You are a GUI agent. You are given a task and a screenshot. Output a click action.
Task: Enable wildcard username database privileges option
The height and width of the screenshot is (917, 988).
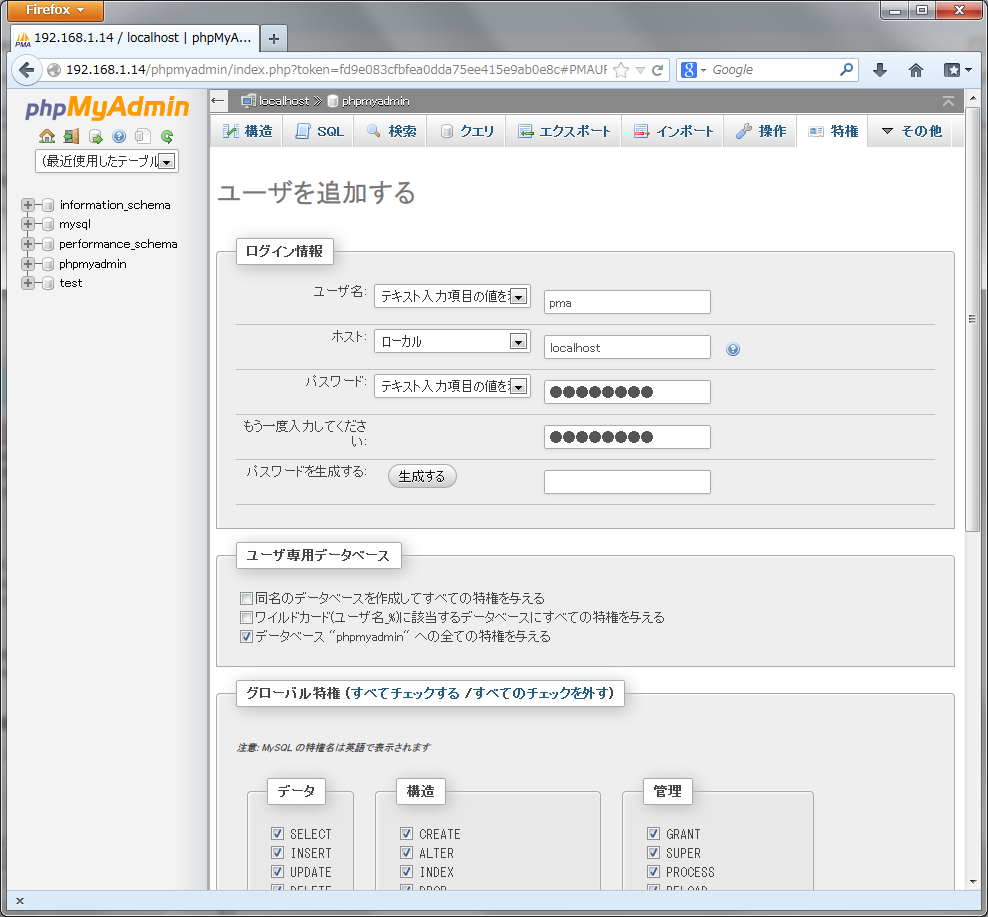pos(246,617)
